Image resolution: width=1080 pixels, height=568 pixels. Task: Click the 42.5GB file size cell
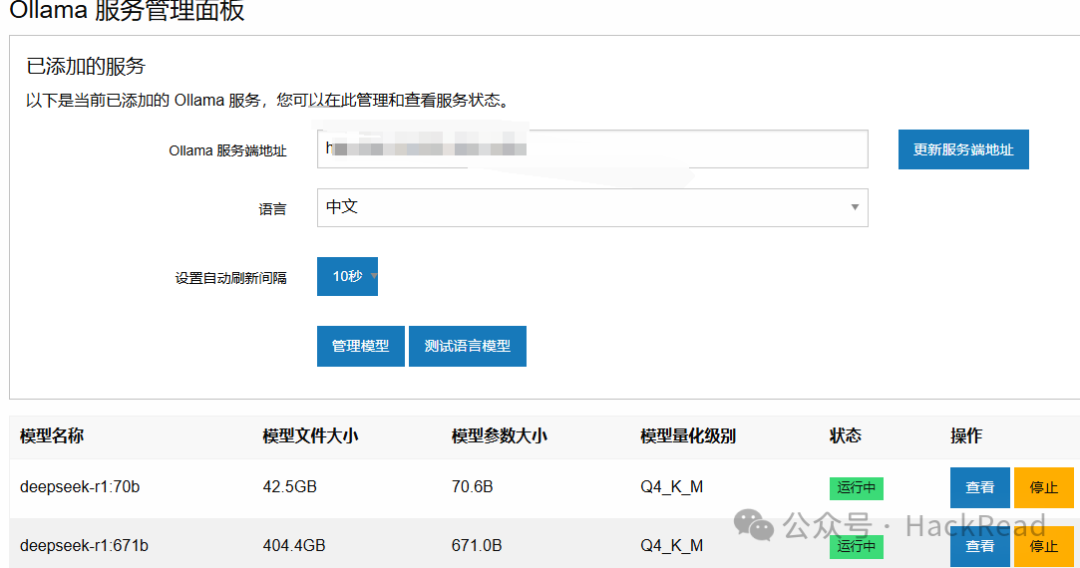[289, 487]
